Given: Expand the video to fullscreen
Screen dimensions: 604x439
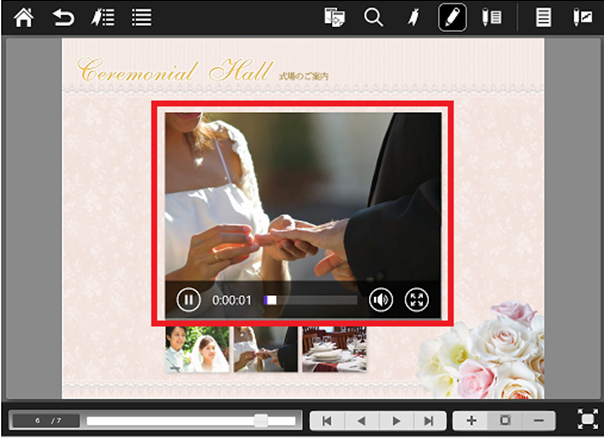Looking at the screenshot, I should 416,299.
